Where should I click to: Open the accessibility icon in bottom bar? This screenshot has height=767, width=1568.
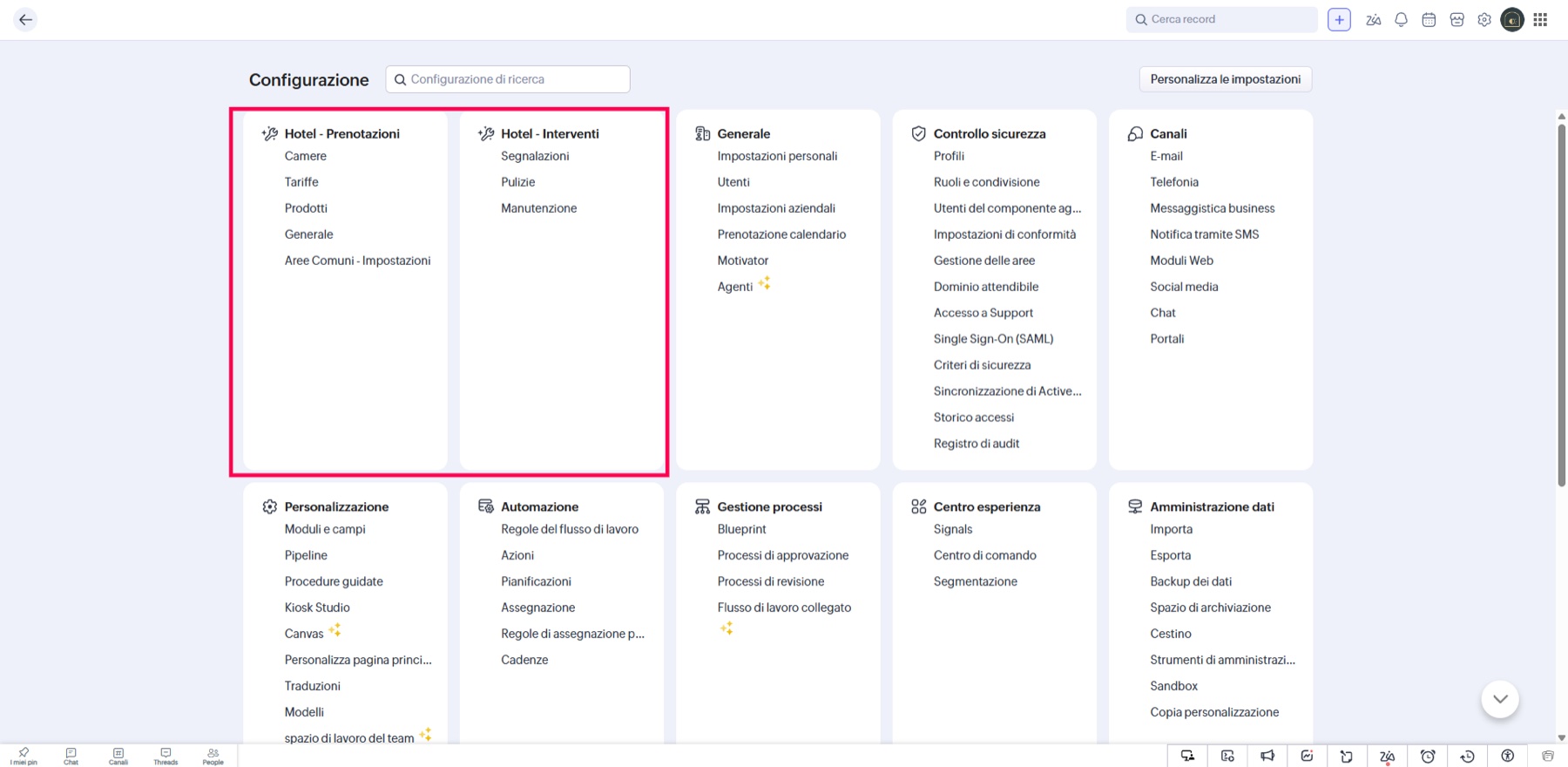[1507, 756]
